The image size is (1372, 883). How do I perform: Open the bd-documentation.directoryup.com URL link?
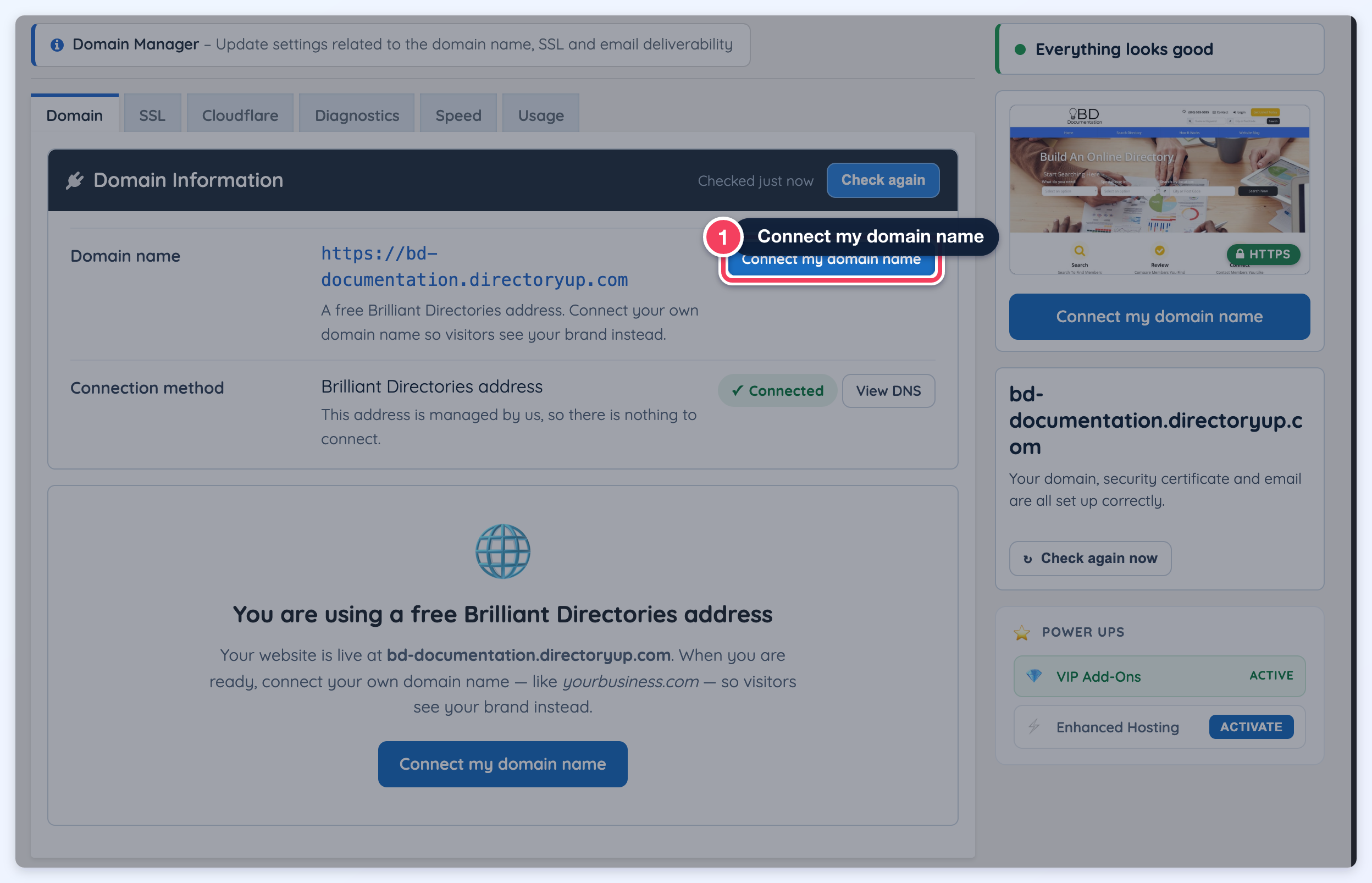click(x=474, y=267)
